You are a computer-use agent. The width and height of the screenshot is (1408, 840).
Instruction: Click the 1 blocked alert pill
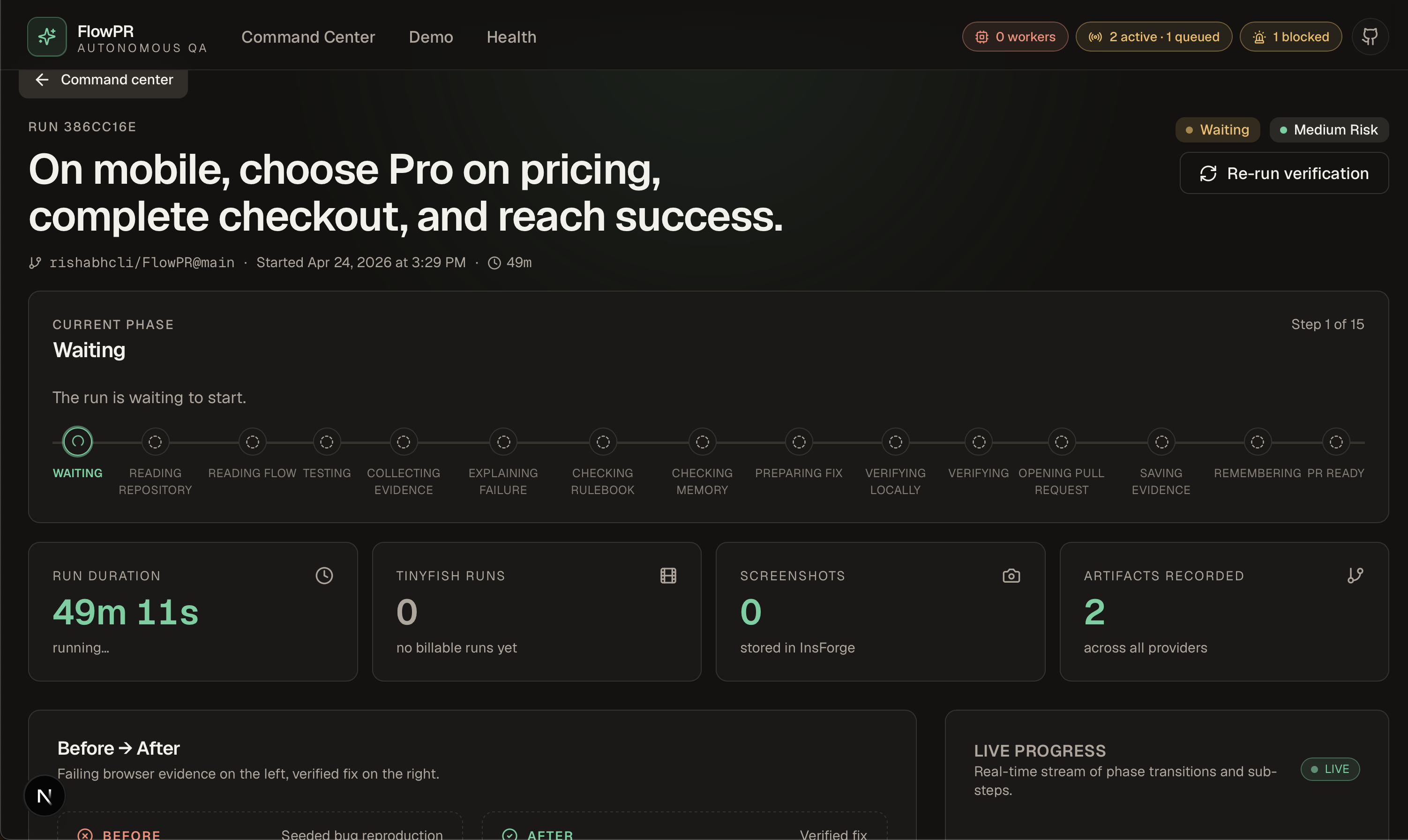tap(1290, 37)
